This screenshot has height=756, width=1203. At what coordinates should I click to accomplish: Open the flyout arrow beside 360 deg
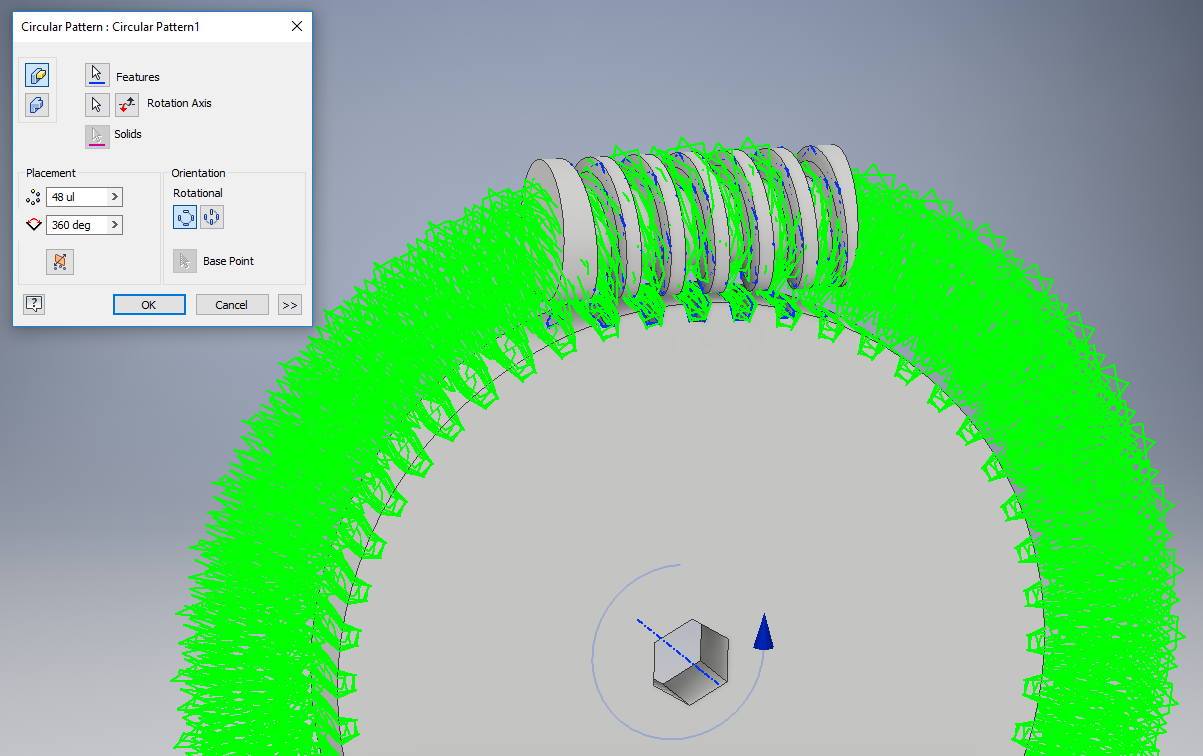pyautogui.click(x=115, y=225)
